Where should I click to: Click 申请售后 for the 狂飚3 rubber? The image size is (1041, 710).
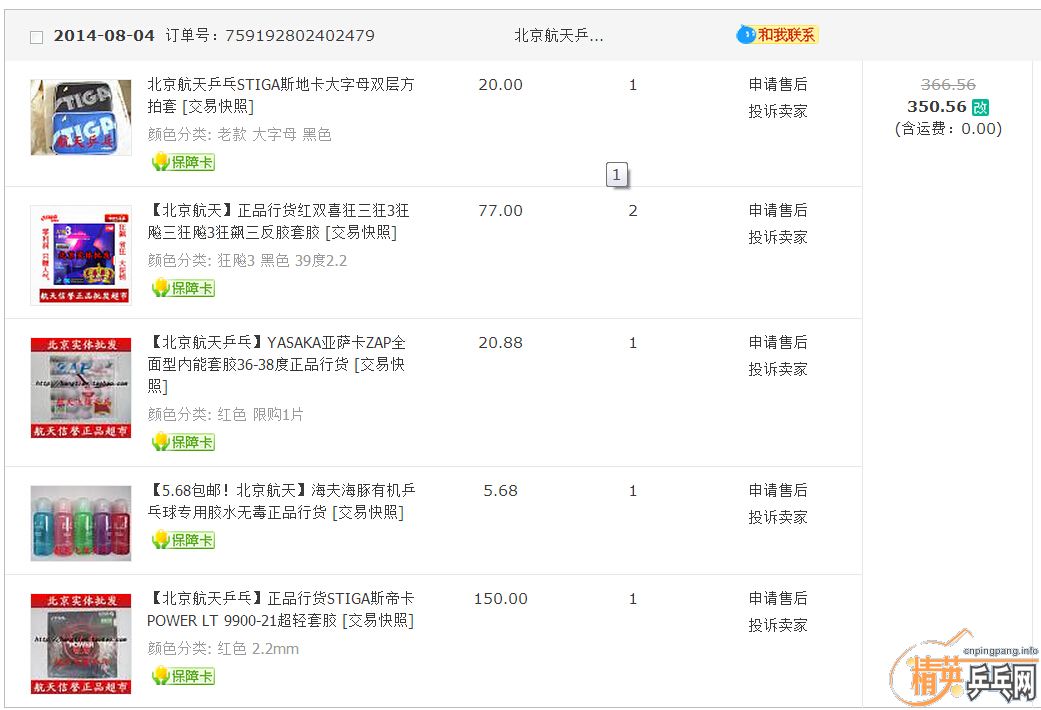pyautogui.click(x=777, y=211)
